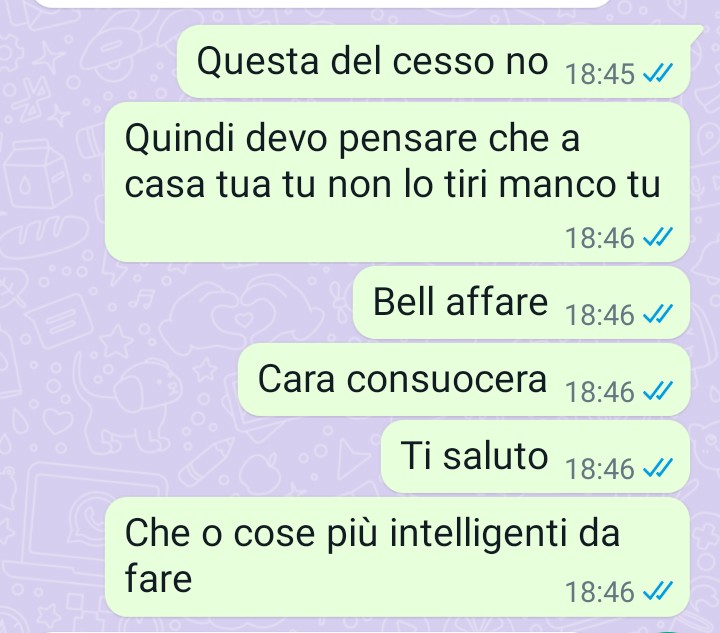Image resolution: width=720 pixels, height=633 pixels.
Task: Click the timestamp next to 'Cara consuocera'
Action: tap(600, 392)
